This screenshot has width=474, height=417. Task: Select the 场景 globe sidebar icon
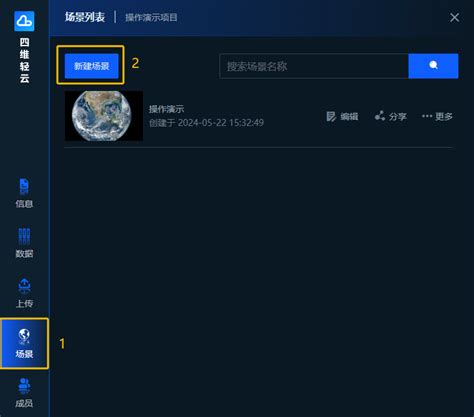click(24, 336)
